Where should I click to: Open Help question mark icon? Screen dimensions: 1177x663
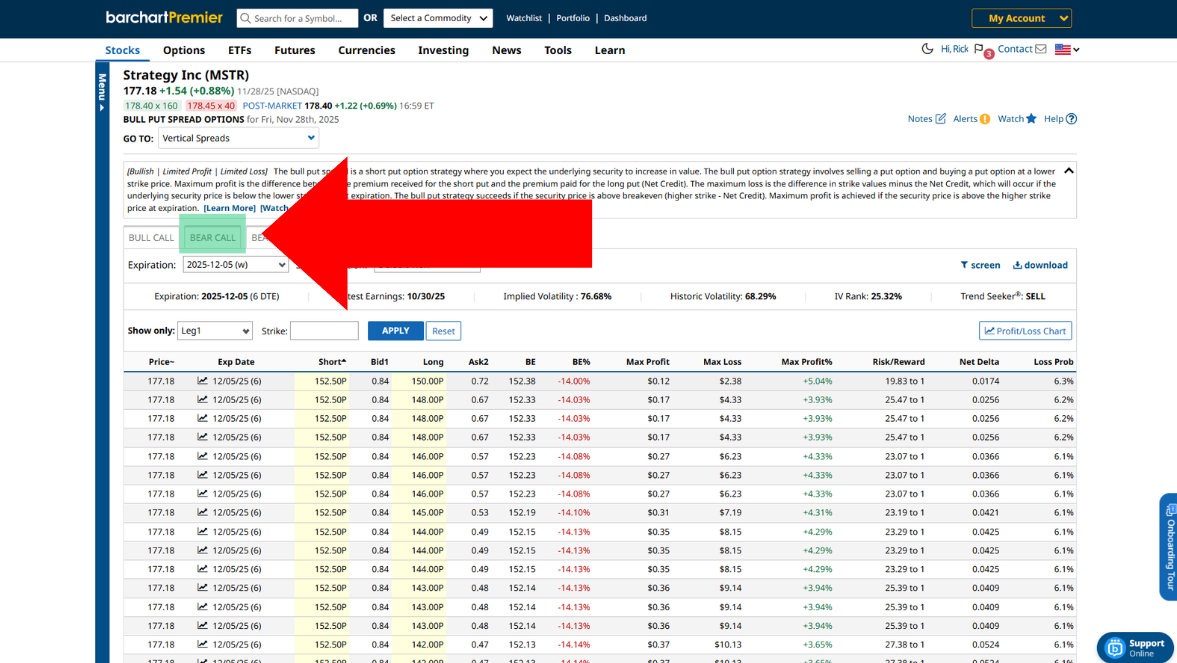[1071, 119]
